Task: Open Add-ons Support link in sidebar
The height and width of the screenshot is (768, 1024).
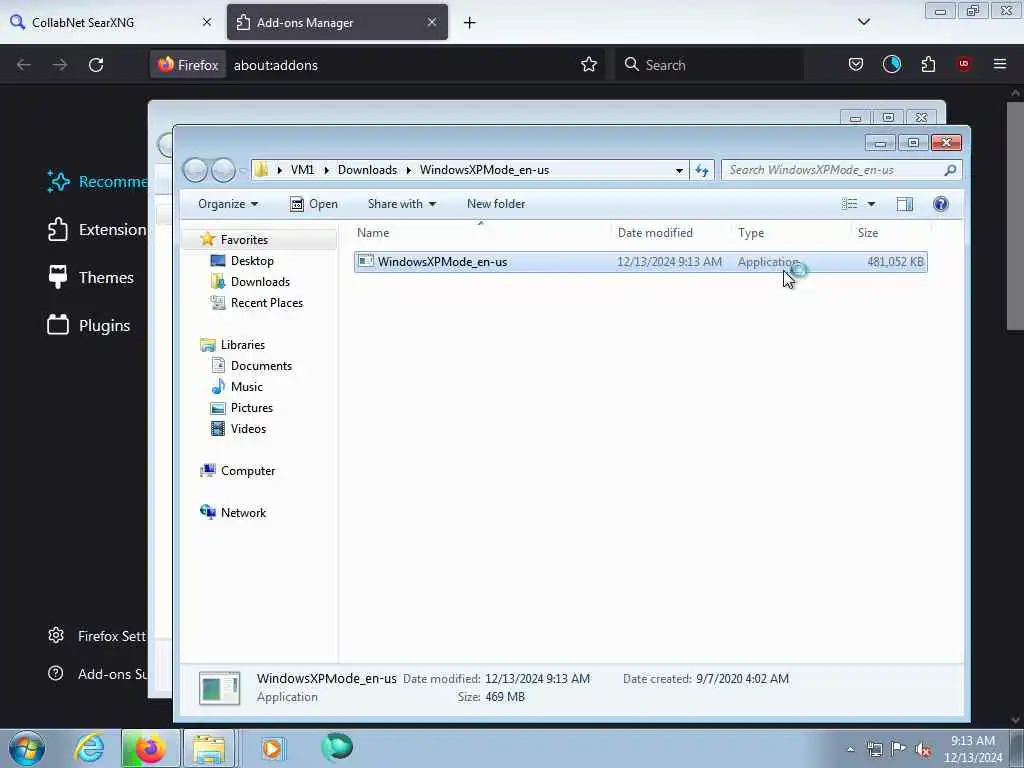Action: (x=97, y=674)
